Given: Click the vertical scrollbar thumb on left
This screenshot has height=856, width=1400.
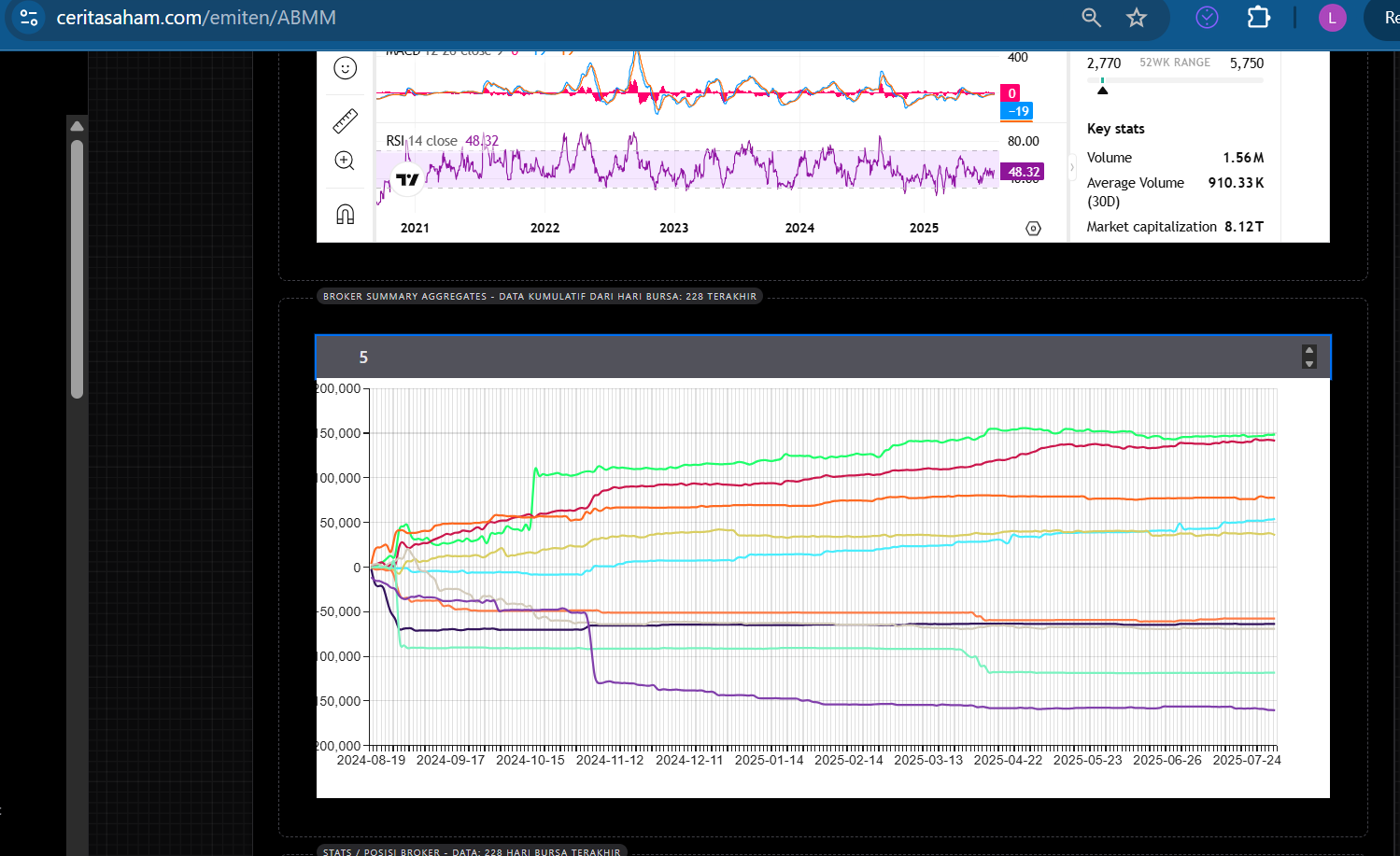Looking at the screenshot, I should [x=78, y=269].
